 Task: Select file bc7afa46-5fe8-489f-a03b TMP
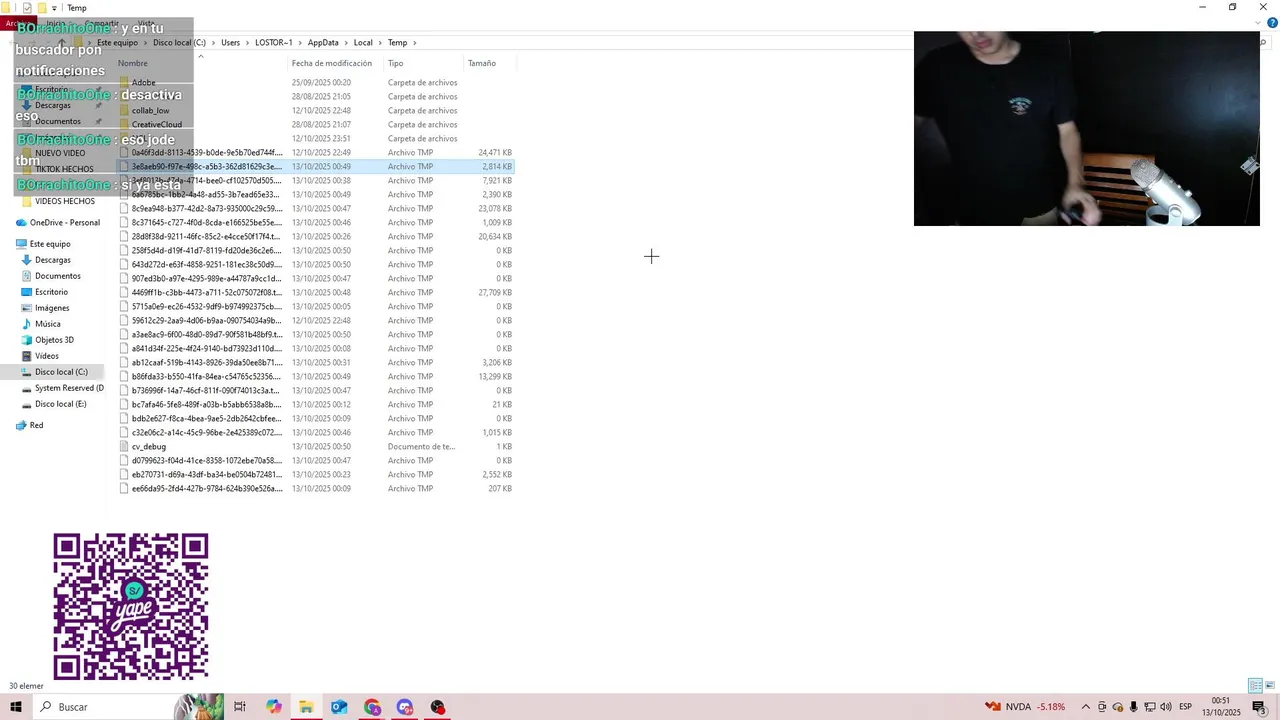207,404
